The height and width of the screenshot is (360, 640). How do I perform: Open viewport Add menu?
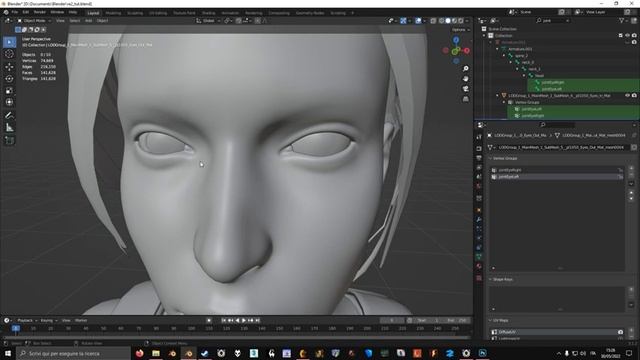(89, 20)
